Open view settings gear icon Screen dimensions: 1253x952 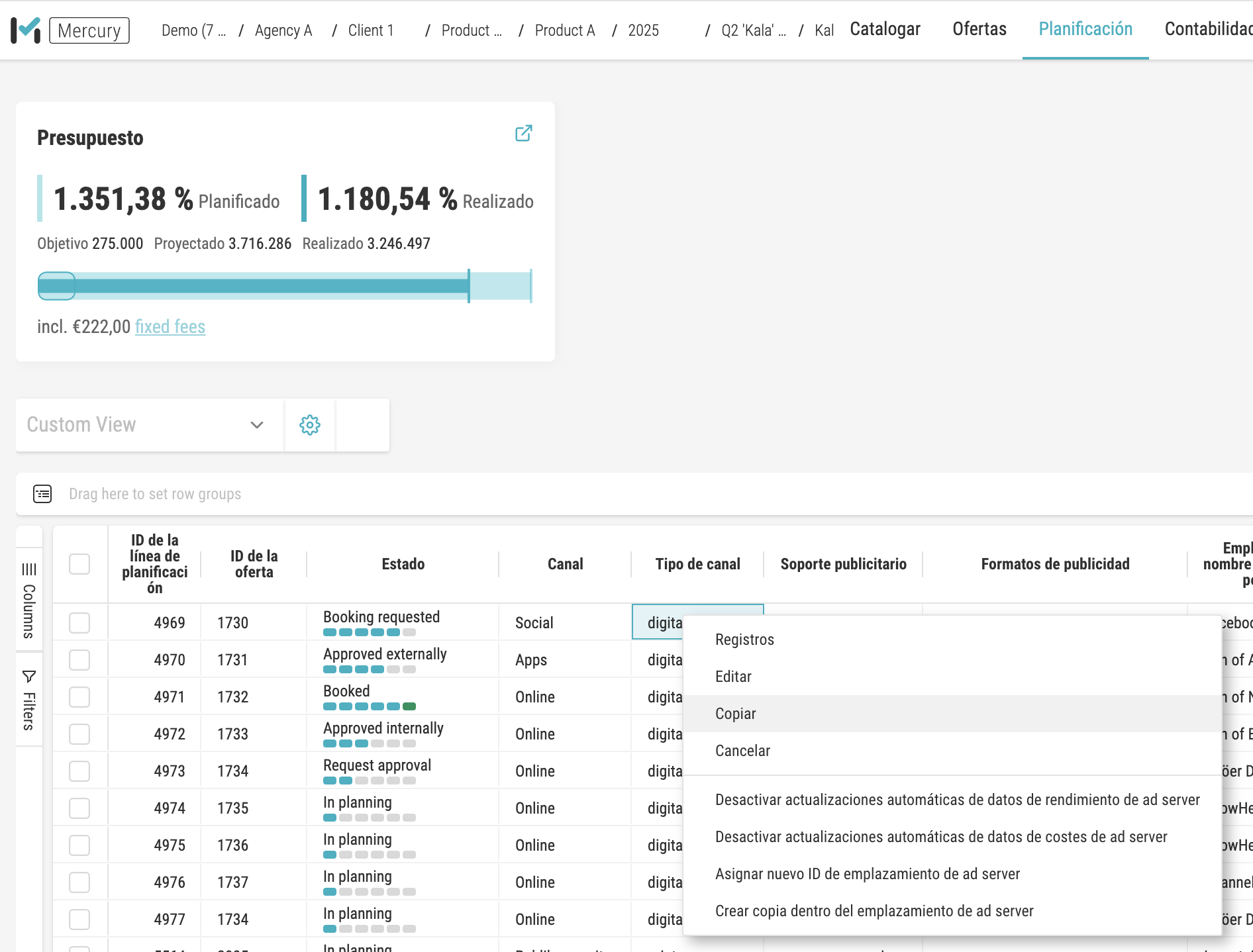tap(310, 425)
